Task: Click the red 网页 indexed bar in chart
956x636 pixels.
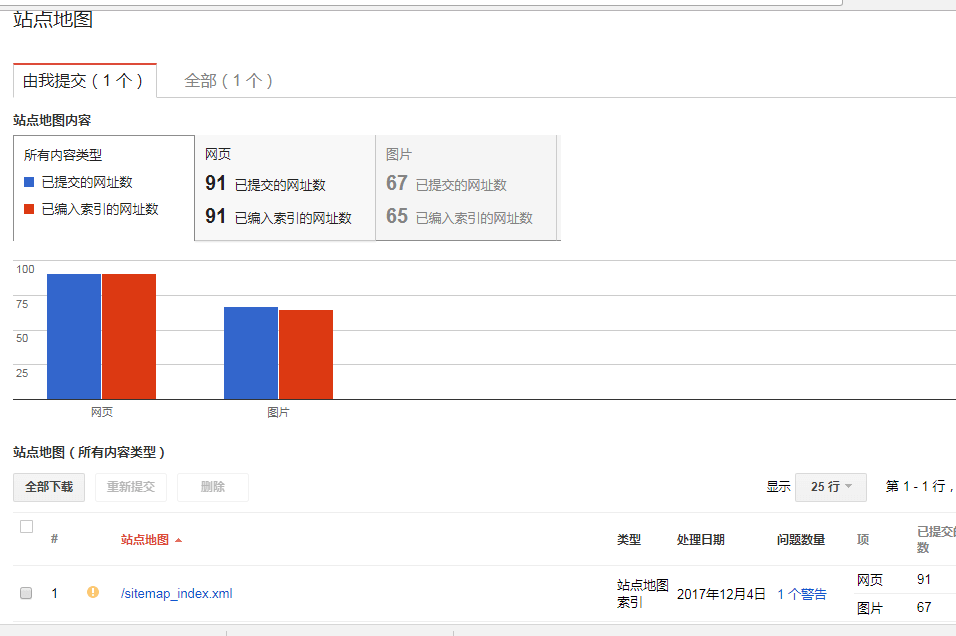Action: [129, 337]
